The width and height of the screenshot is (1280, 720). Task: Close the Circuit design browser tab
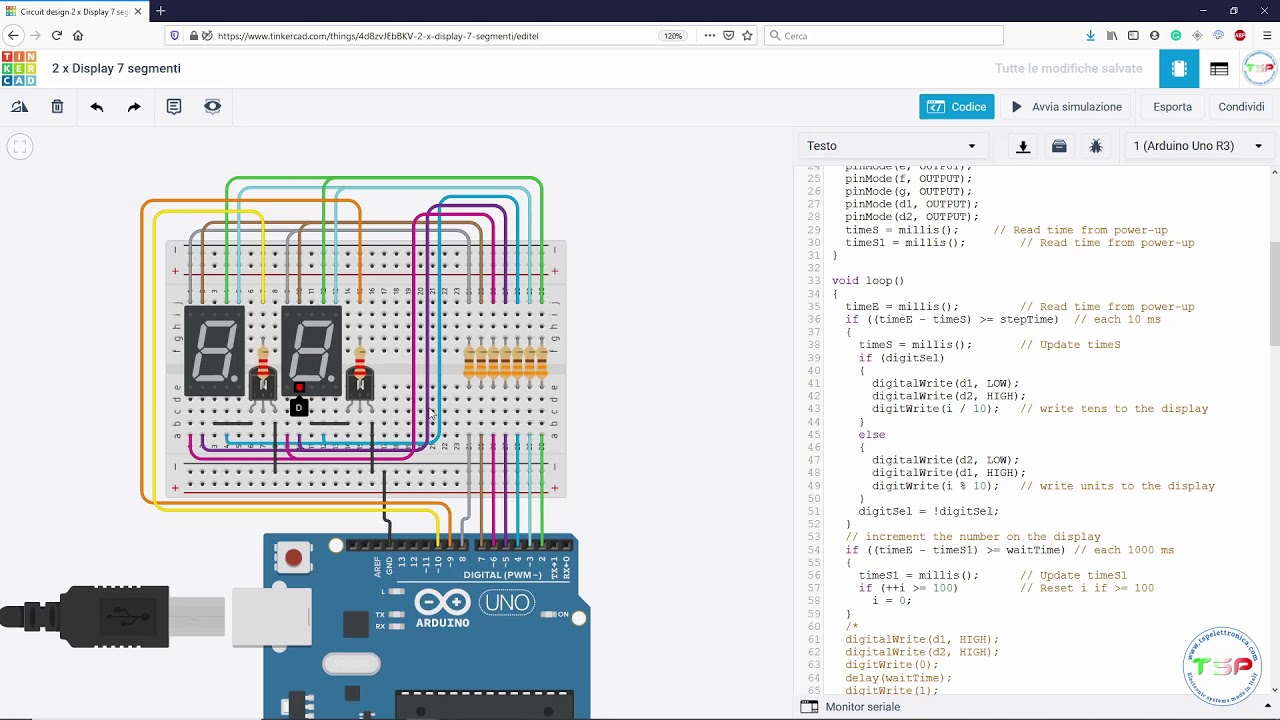pos(138,11)
